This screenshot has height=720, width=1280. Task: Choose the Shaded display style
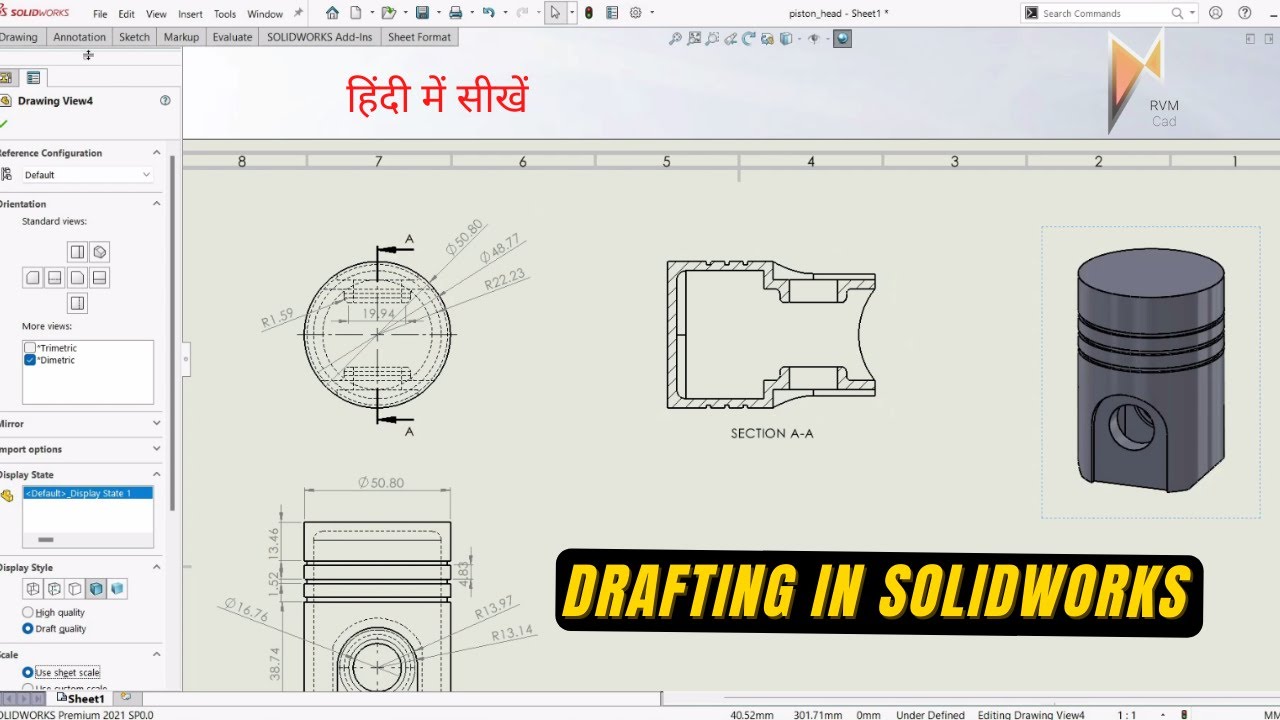117,589
